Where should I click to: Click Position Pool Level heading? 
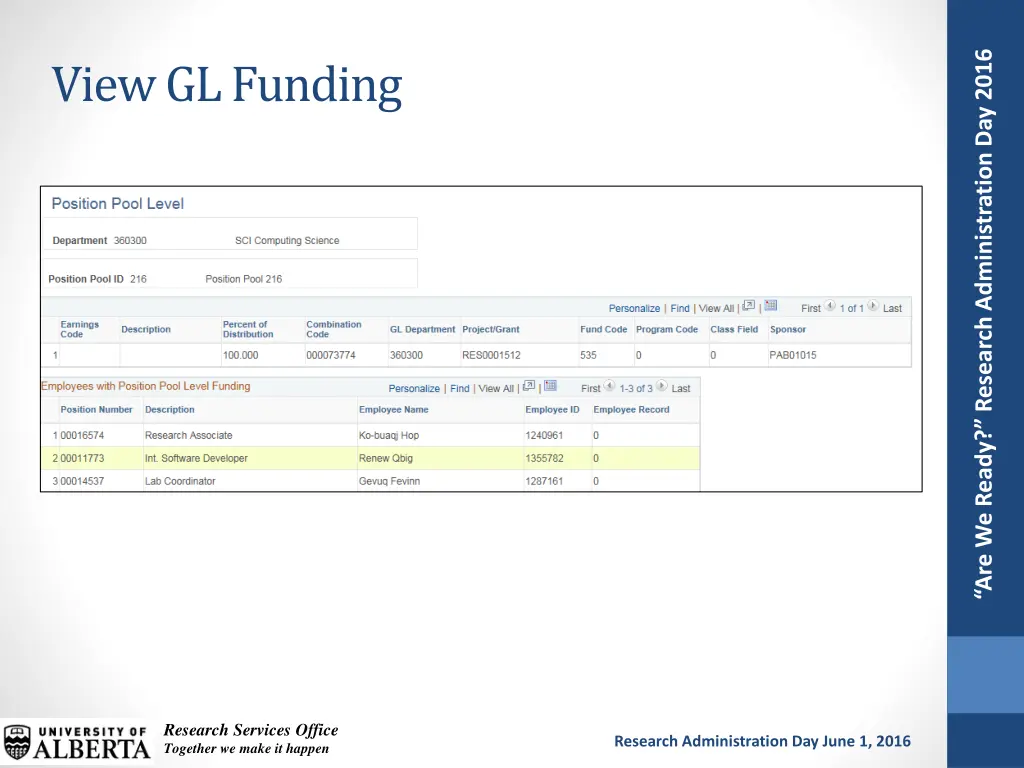[118, 204]
